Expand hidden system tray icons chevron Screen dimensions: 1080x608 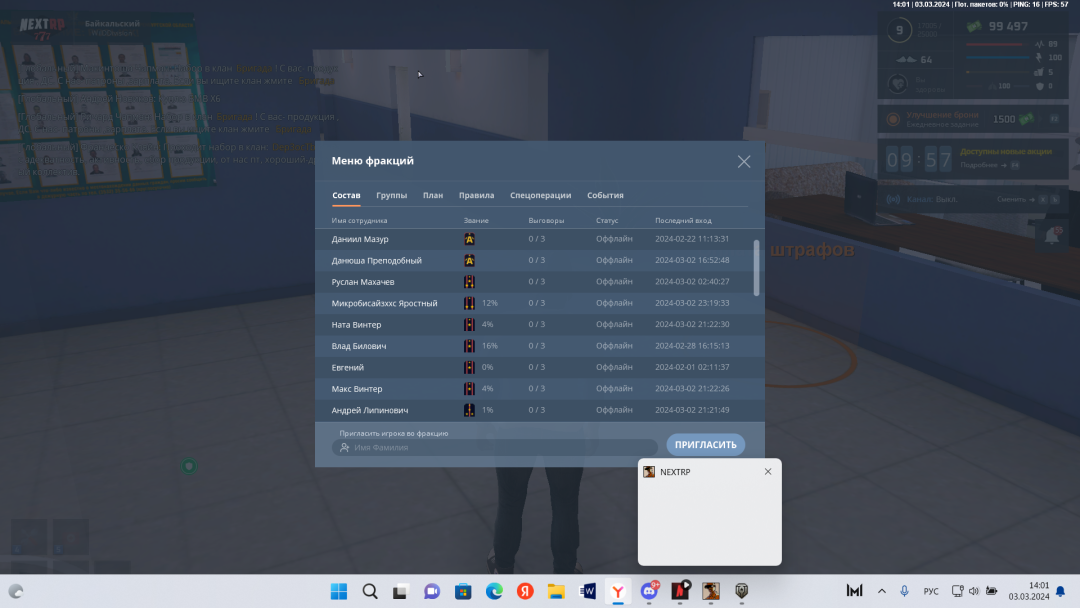881,591
